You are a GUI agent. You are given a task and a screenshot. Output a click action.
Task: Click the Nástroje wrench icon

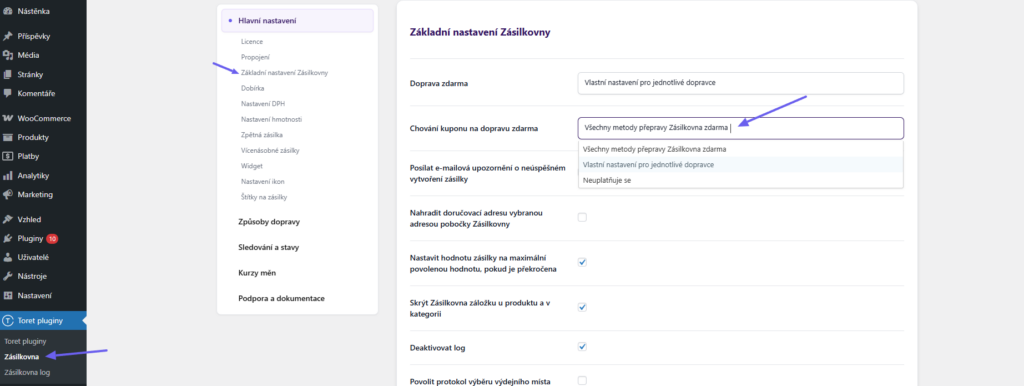[x=8, y=276]
